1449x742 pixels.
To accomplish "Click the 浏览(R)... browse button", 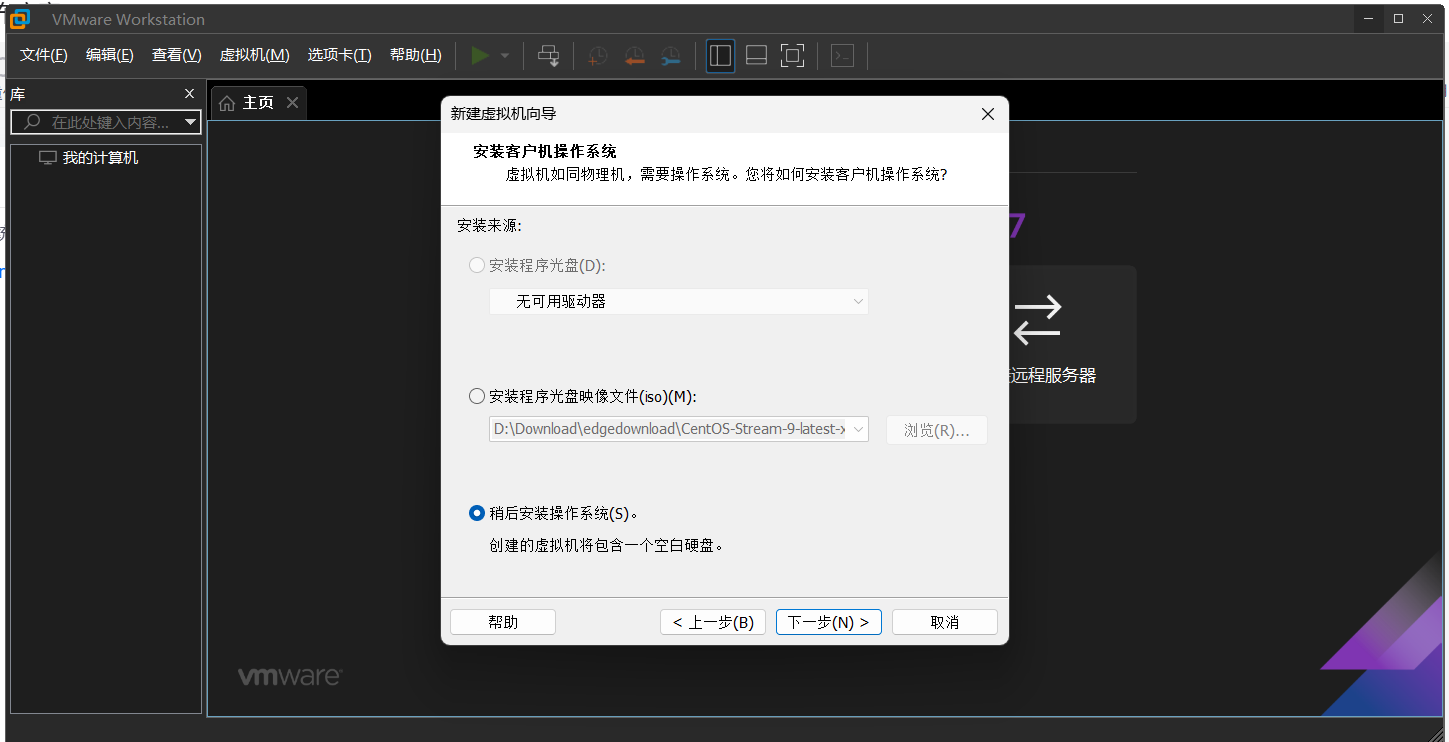I will 937,430.
